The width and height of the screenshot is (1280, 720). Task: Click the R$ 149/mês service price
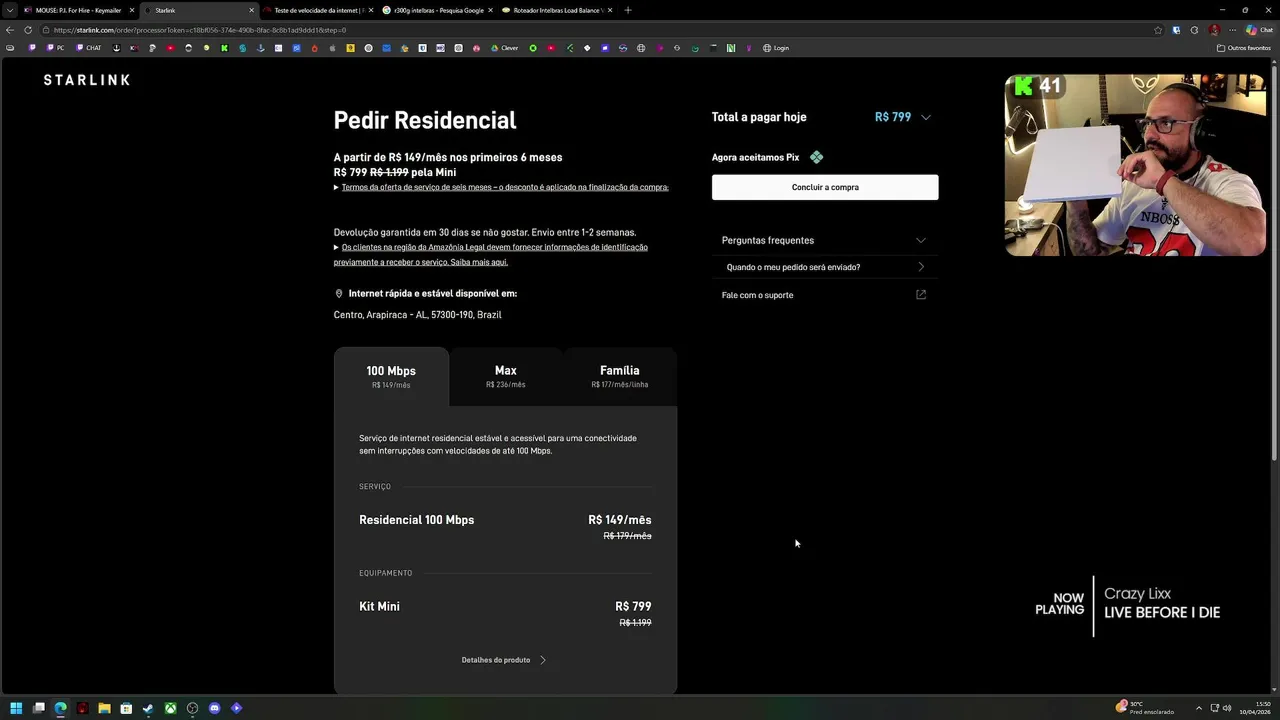tap(620, 520)
